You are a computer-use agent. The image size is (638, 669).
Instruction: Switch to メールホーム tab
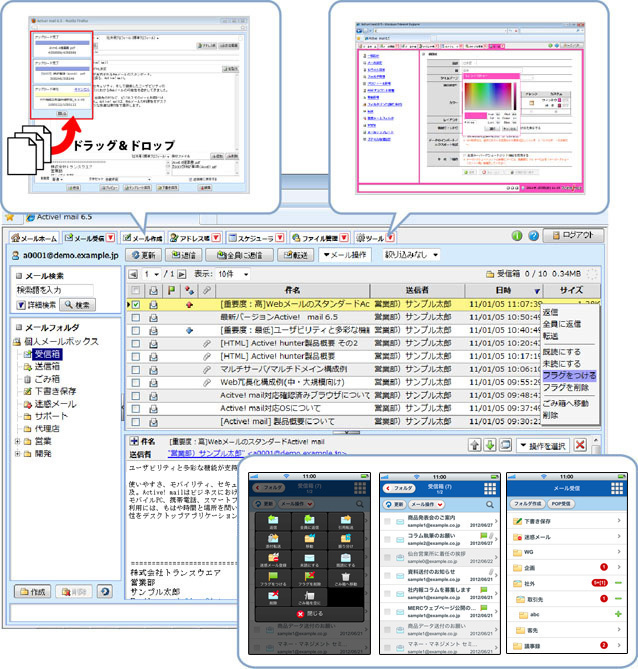pyautogui.click(x=34, y=238)
